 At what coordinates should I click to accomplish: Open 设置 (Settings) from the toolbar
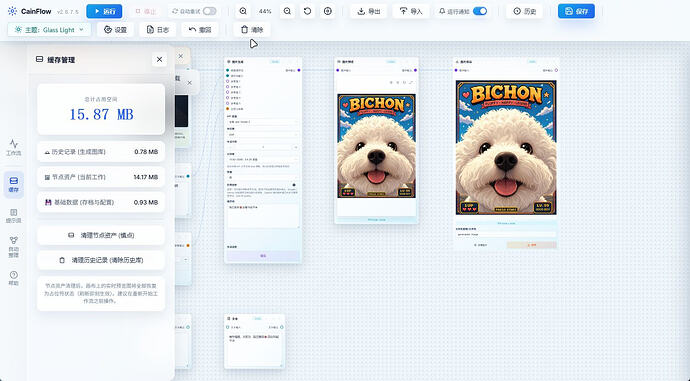[x=115, y=30]
